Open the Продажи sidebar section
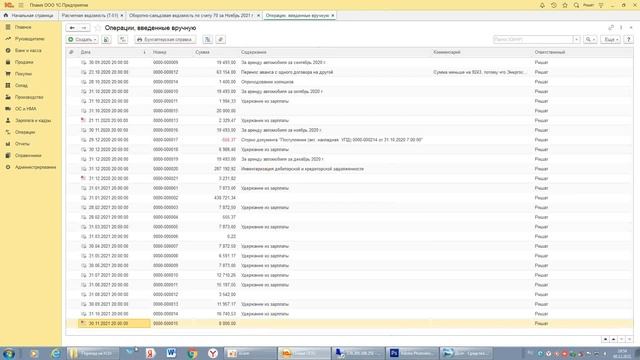 tap(24, 62)
